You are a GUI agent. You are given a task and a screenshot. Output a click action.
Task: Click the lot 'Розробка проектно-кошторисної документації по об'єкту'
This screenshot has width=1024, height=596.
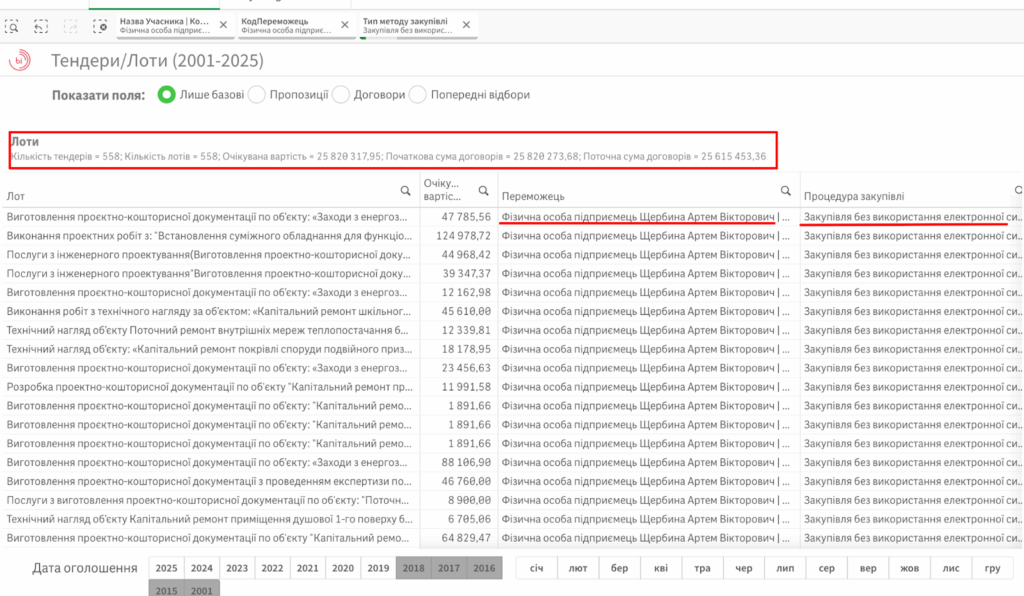[x=209, y=387]
